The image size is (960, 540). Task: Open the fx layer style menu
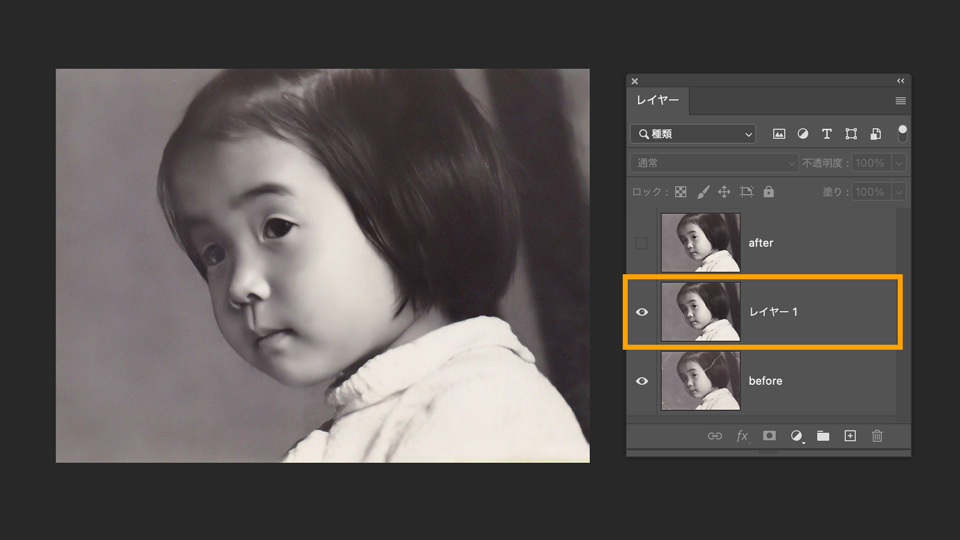[x=742, y=436]
